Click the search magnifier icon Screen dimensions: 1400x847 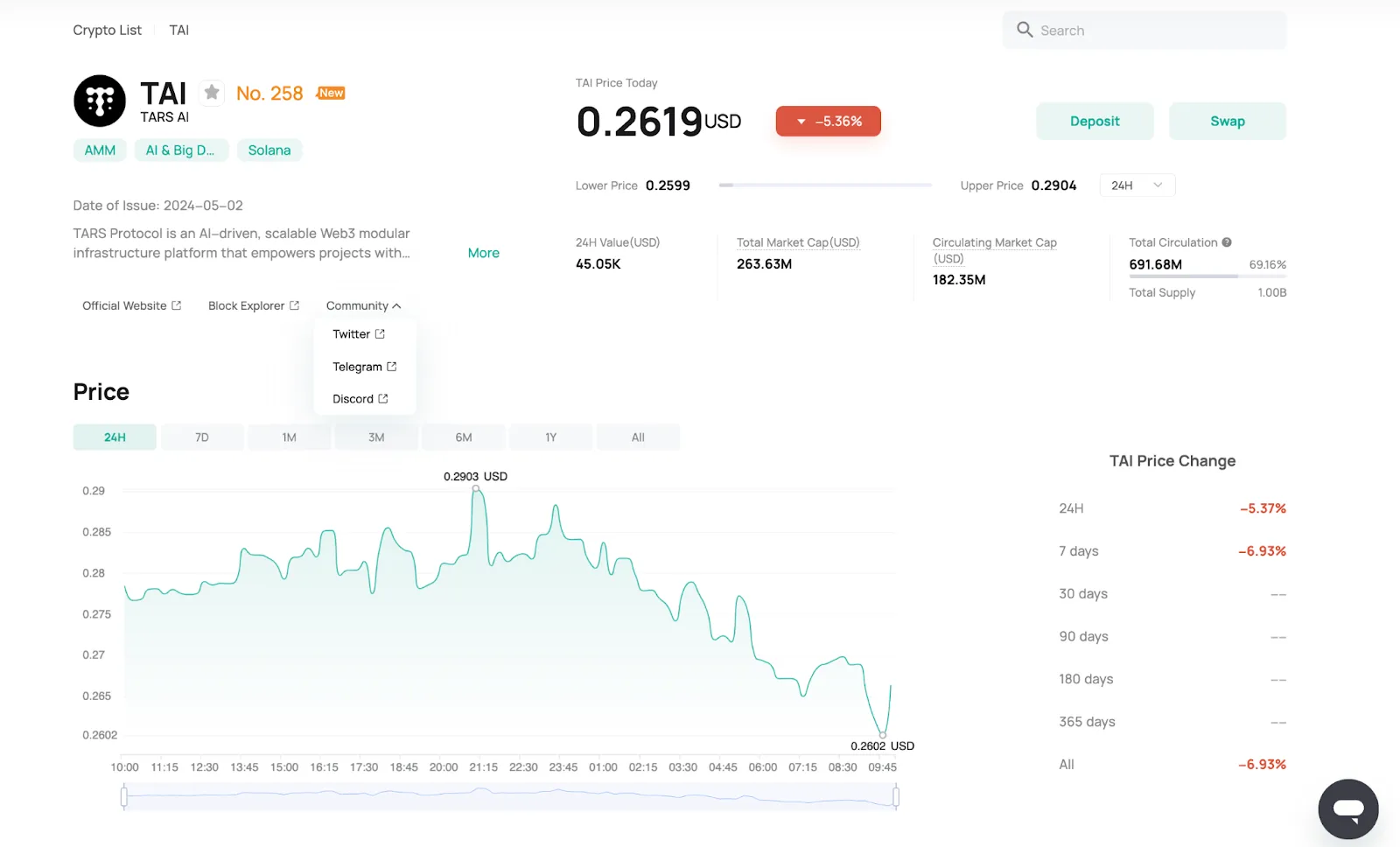click(1025, 30)
